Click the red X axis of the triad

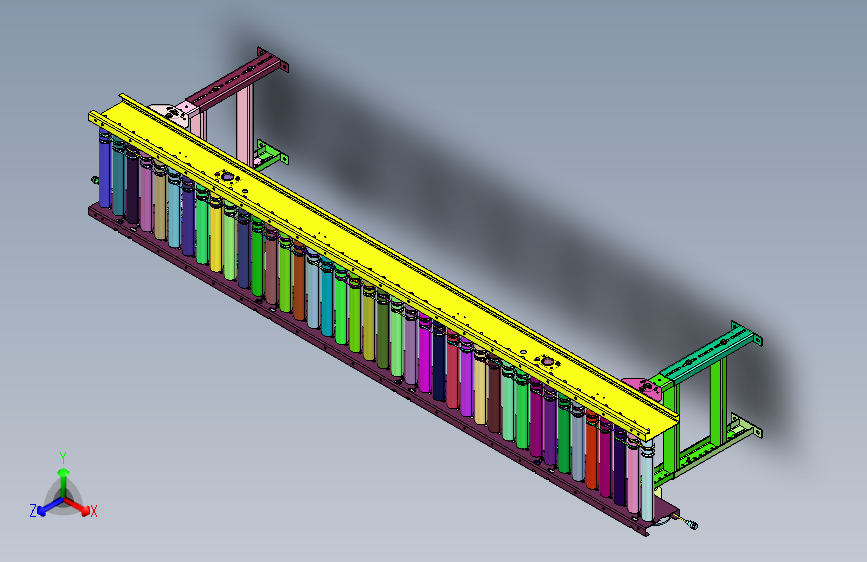[78, 505]
